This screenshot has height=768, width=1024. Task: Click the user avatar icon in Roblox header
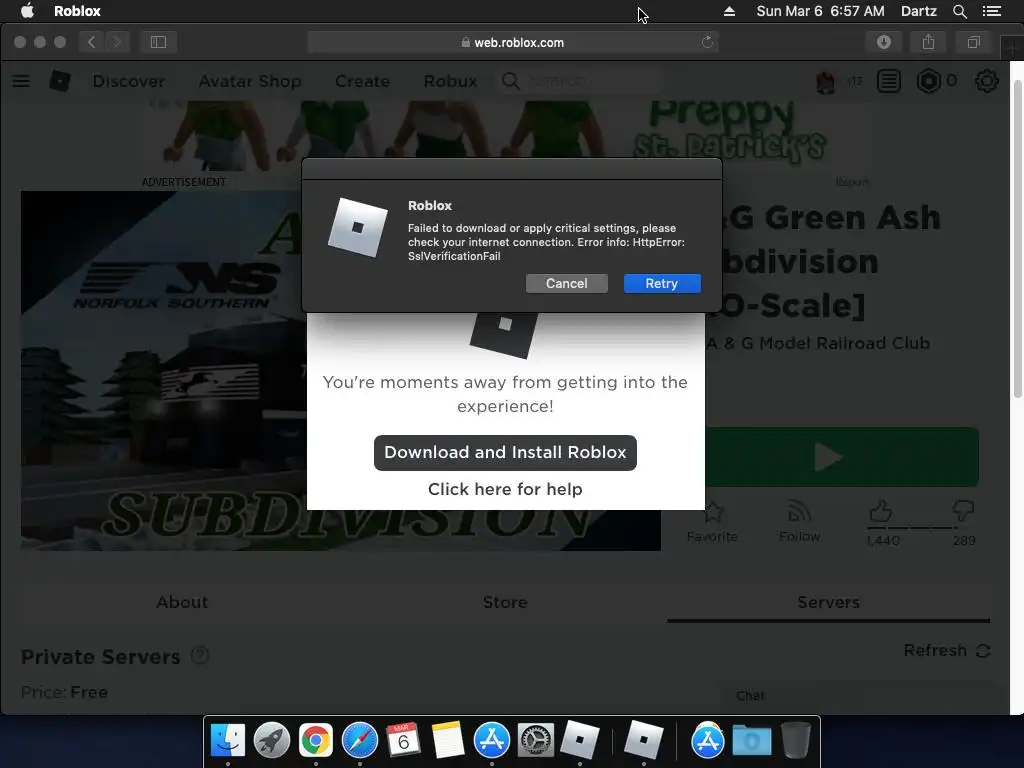[825, 82]
